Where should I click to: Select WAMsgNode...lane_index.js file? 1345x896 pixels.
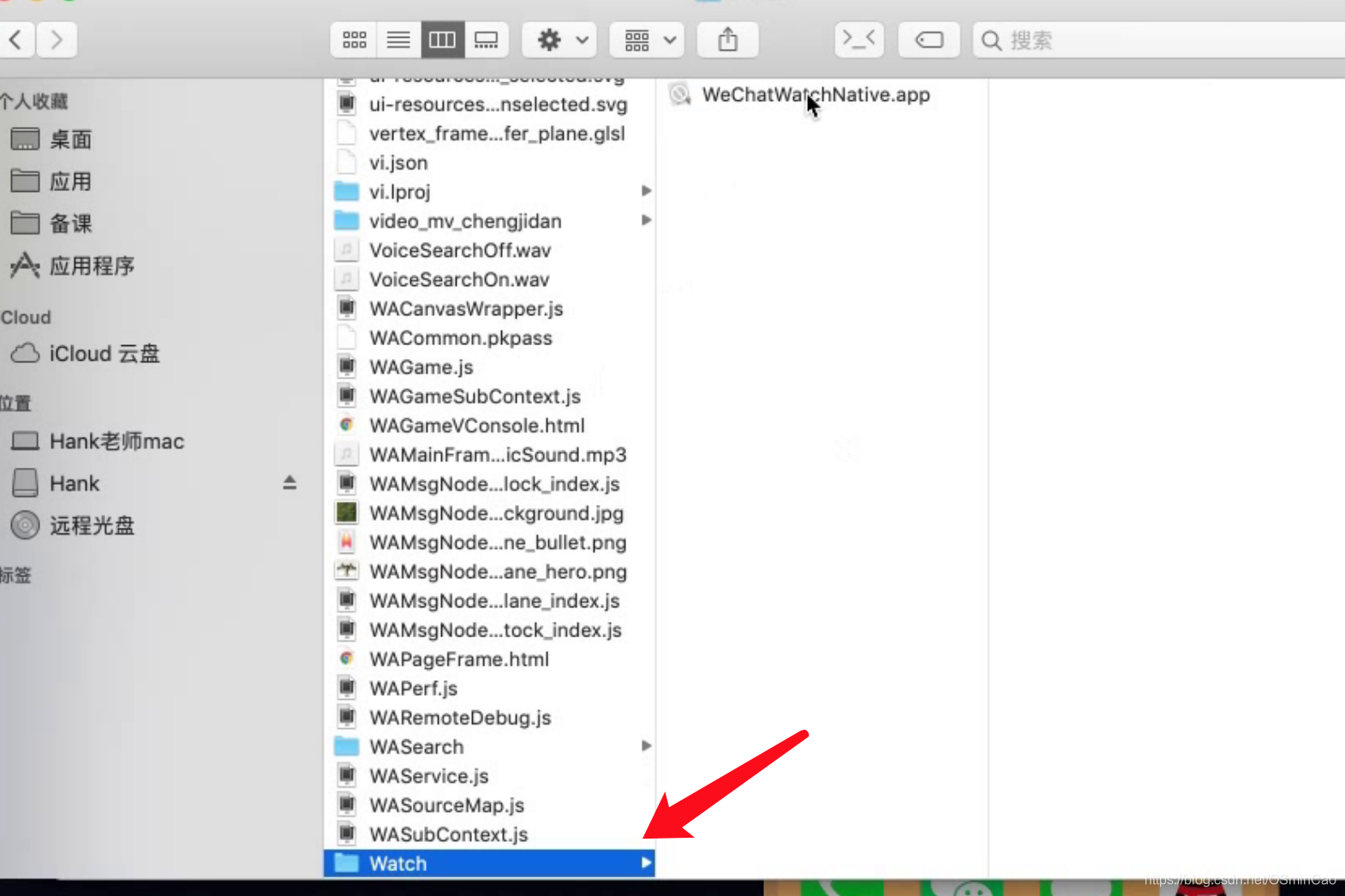[489, 600]
